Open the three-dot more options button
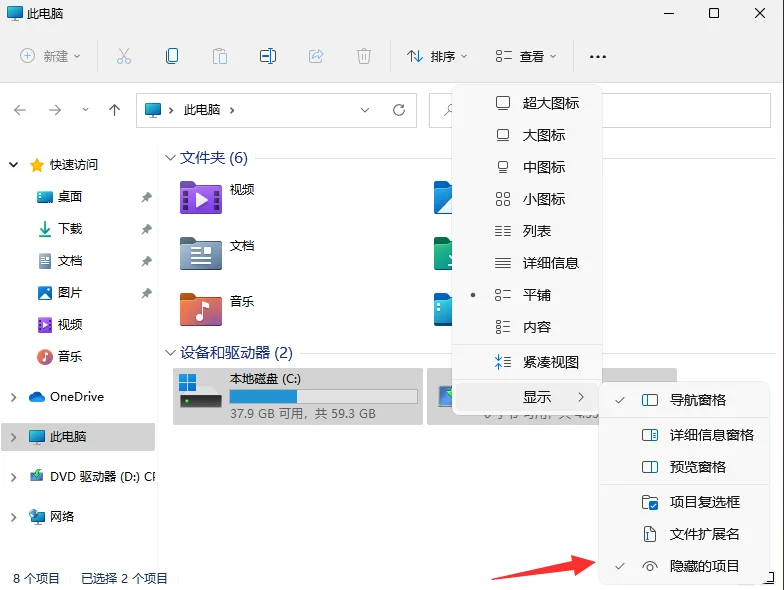 click(598, 57)
